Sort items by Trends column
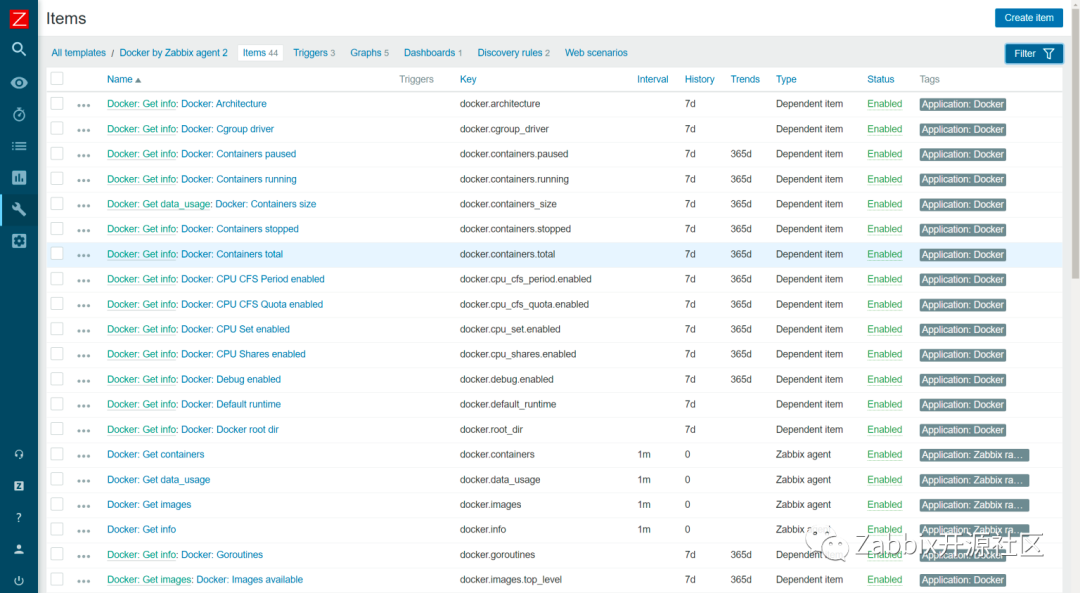Screen dimensions: 1080x593 coord(745,79)
